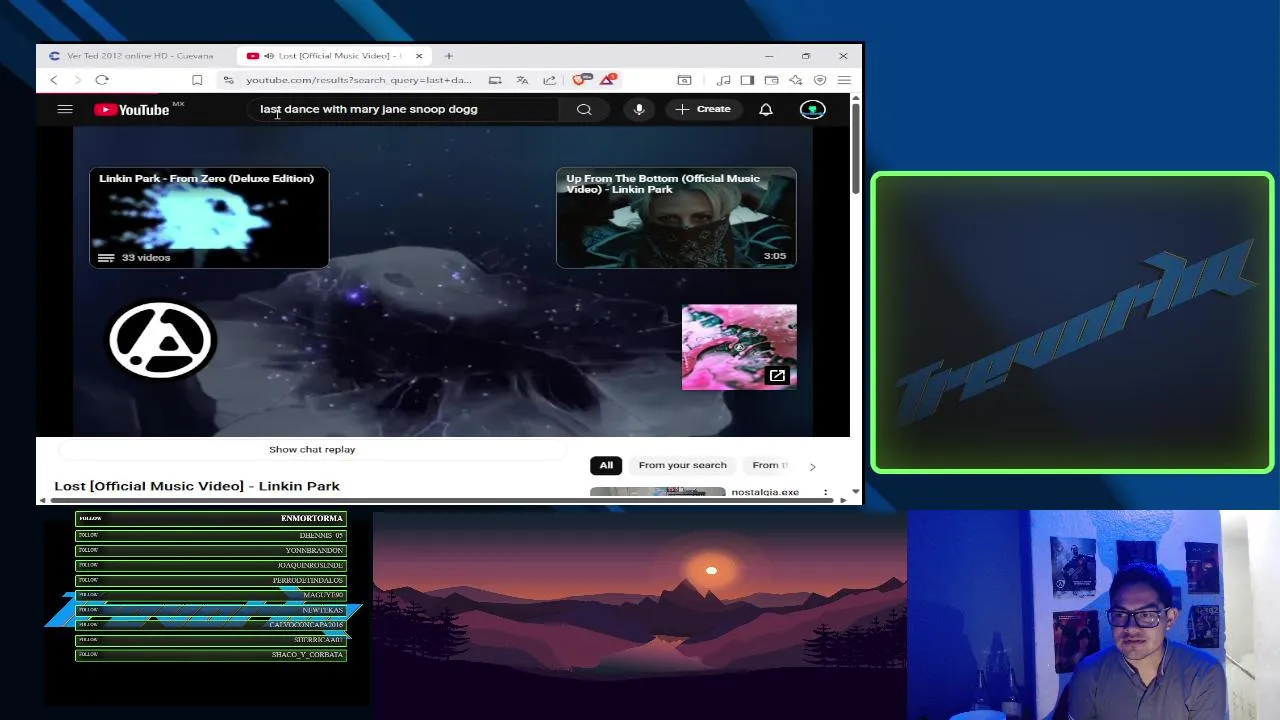Select the From your search chip
The height and width of the screenshot is (720, 1280).
(x=683, y=465)
